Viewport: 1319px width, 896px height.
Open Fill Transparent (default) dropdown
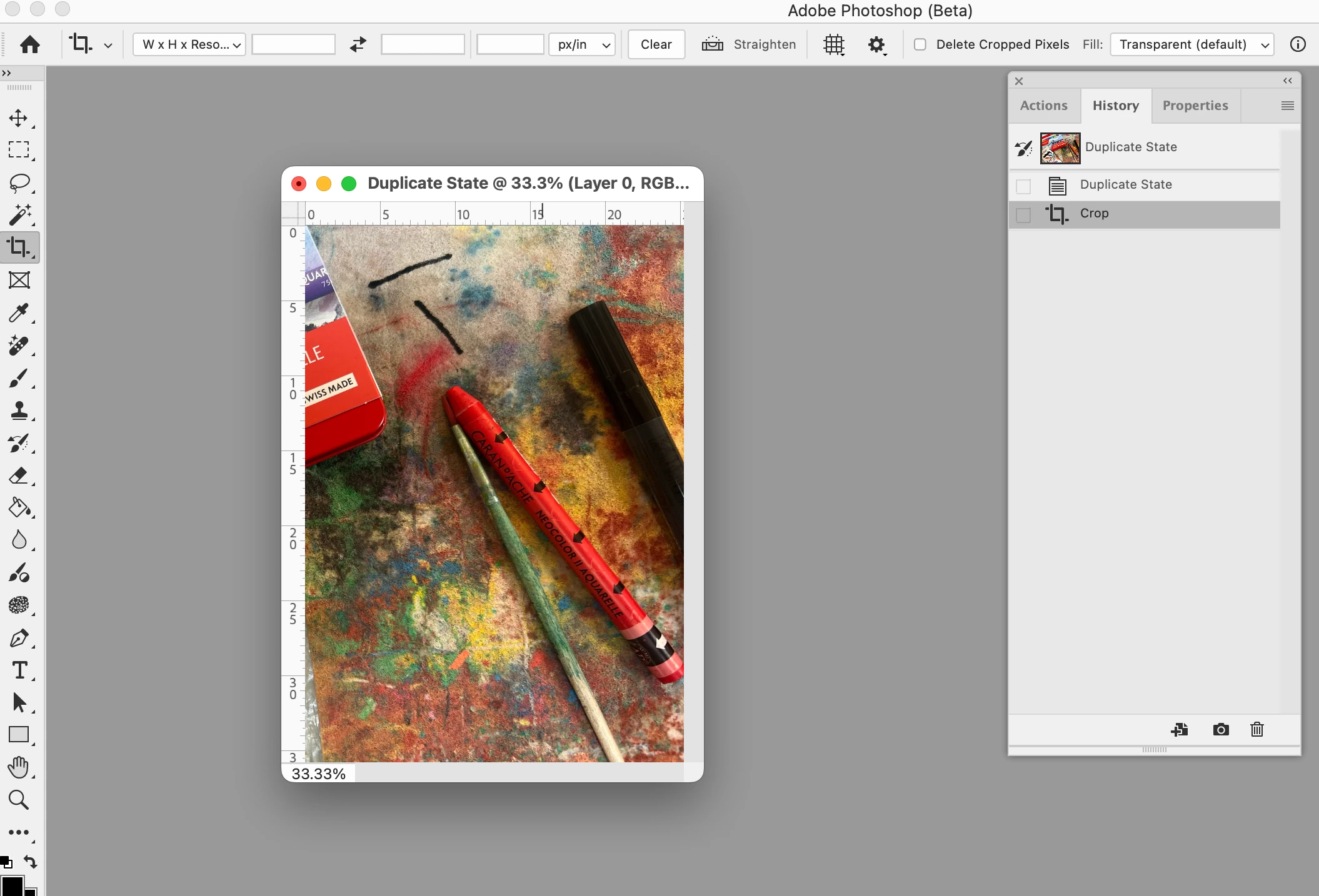(1192, 44)
